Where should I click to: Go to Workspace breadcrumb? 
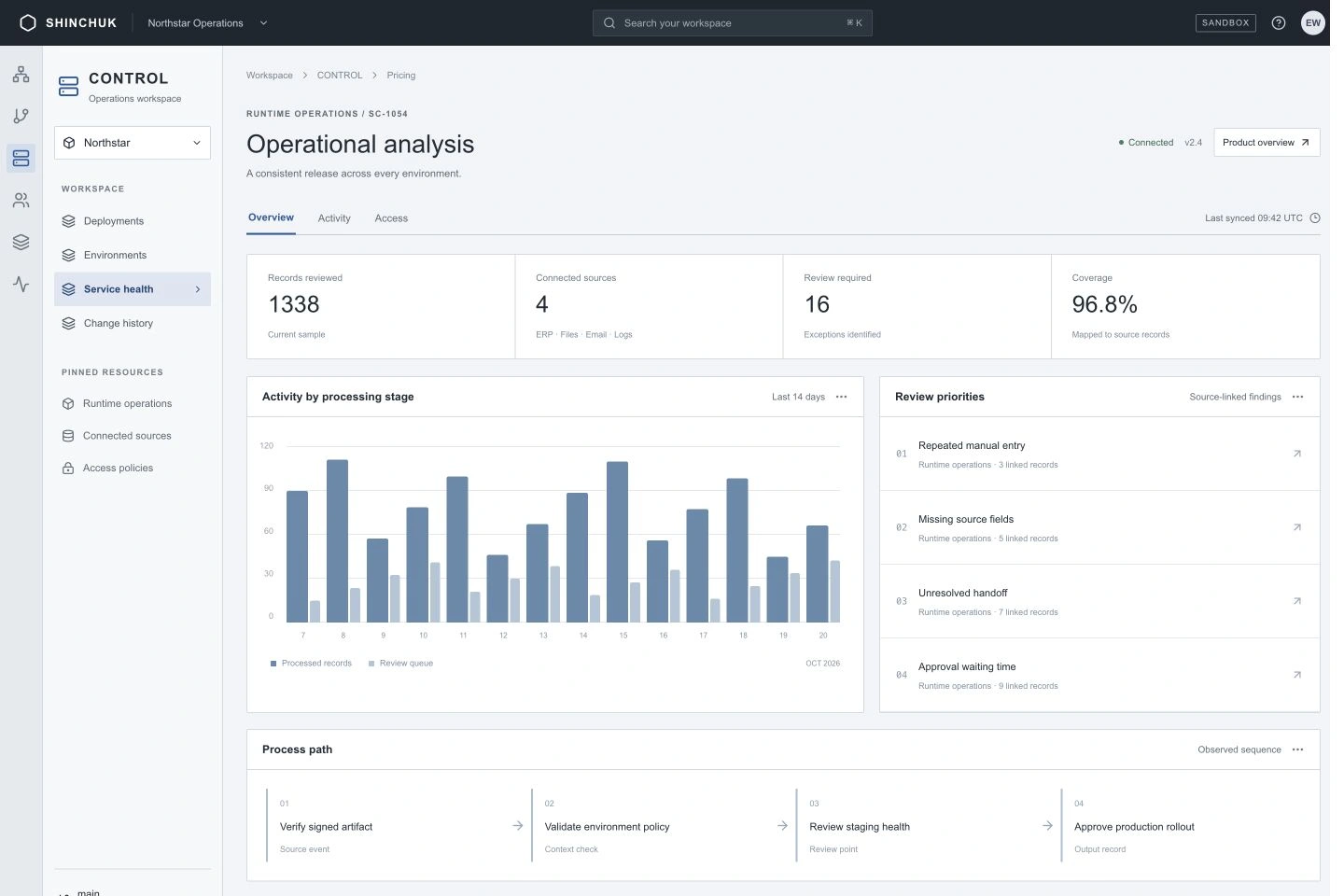point(270,76)
